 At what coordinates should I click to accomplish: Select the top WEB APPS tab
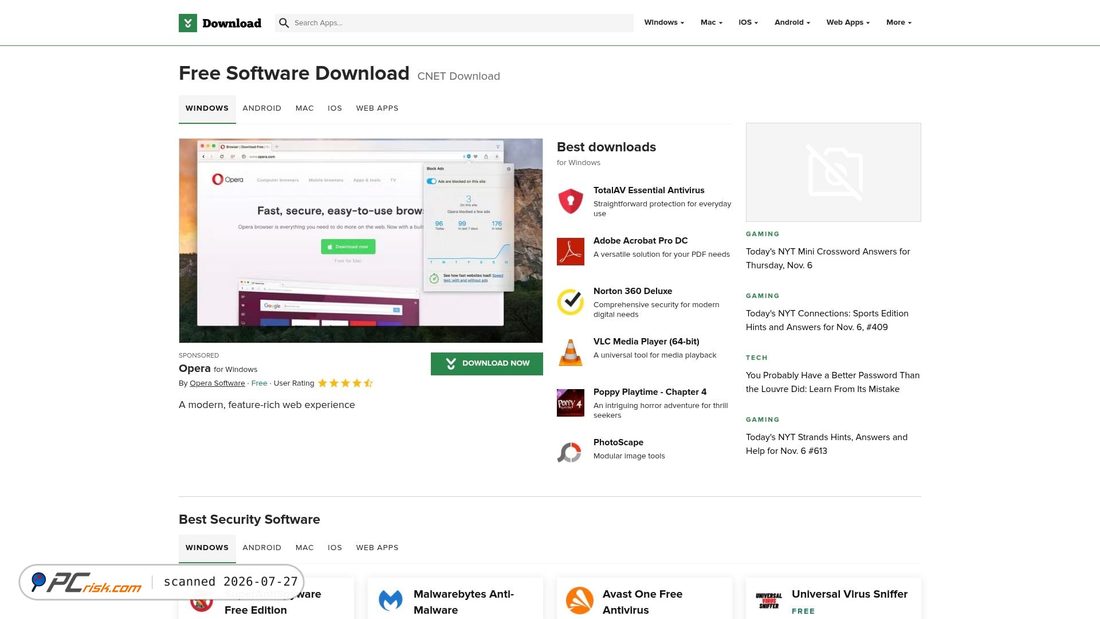point(377,109)
